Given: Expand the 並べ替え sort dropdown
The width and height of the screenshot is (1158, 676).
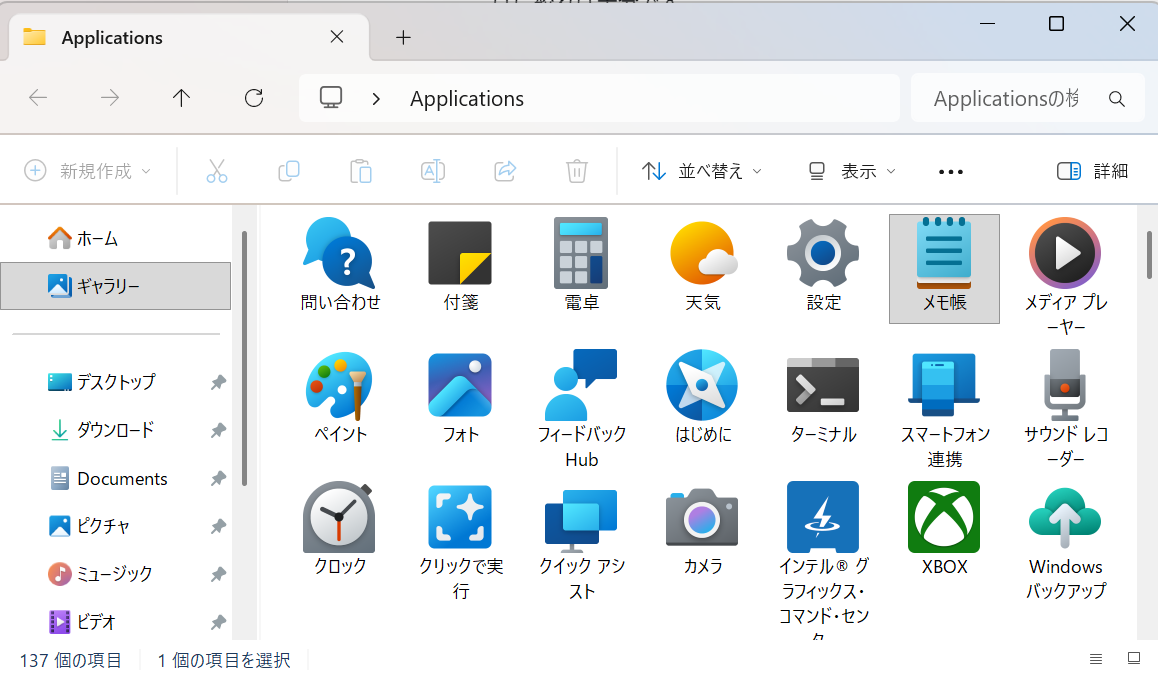Looking at the screenshot, I should coord(702,171).
